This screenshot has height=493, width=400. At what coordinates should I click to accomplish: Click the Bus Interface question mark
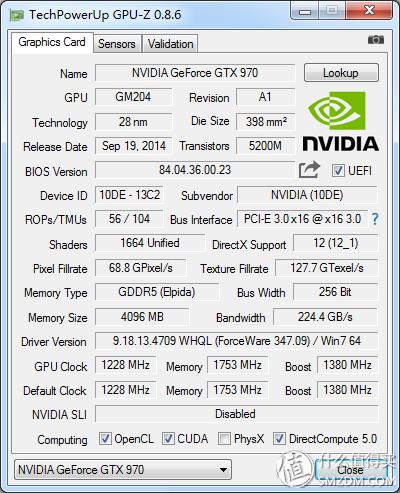click(x=375, y=219)
